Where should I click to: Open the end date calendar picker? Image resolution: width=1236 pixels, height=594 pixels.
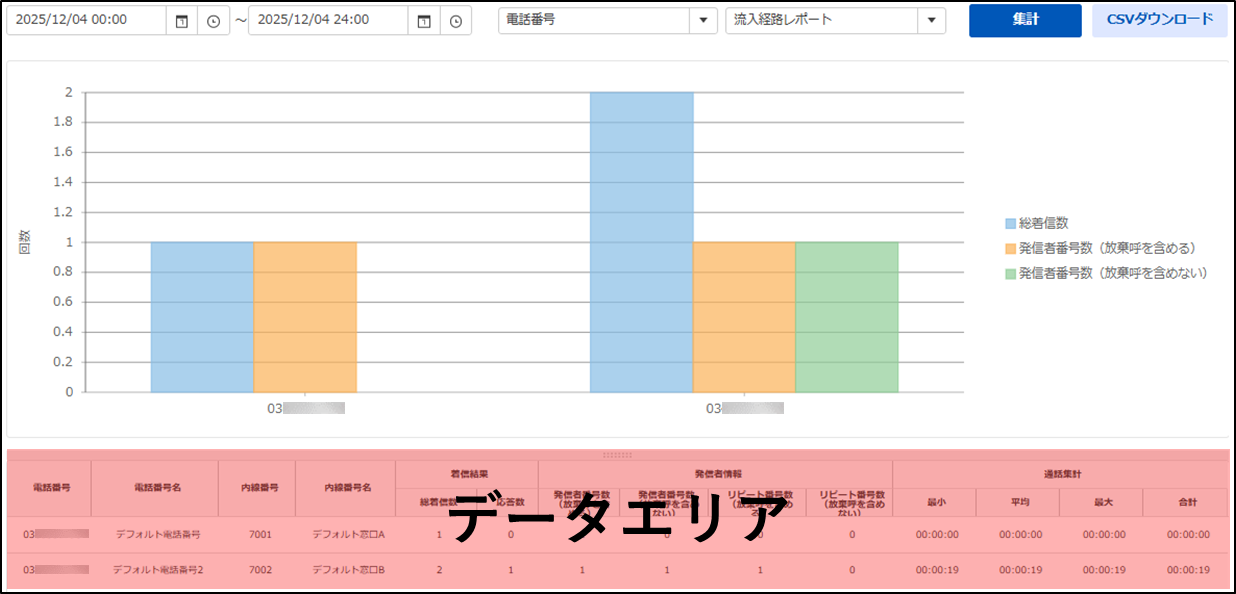(423, 21)
